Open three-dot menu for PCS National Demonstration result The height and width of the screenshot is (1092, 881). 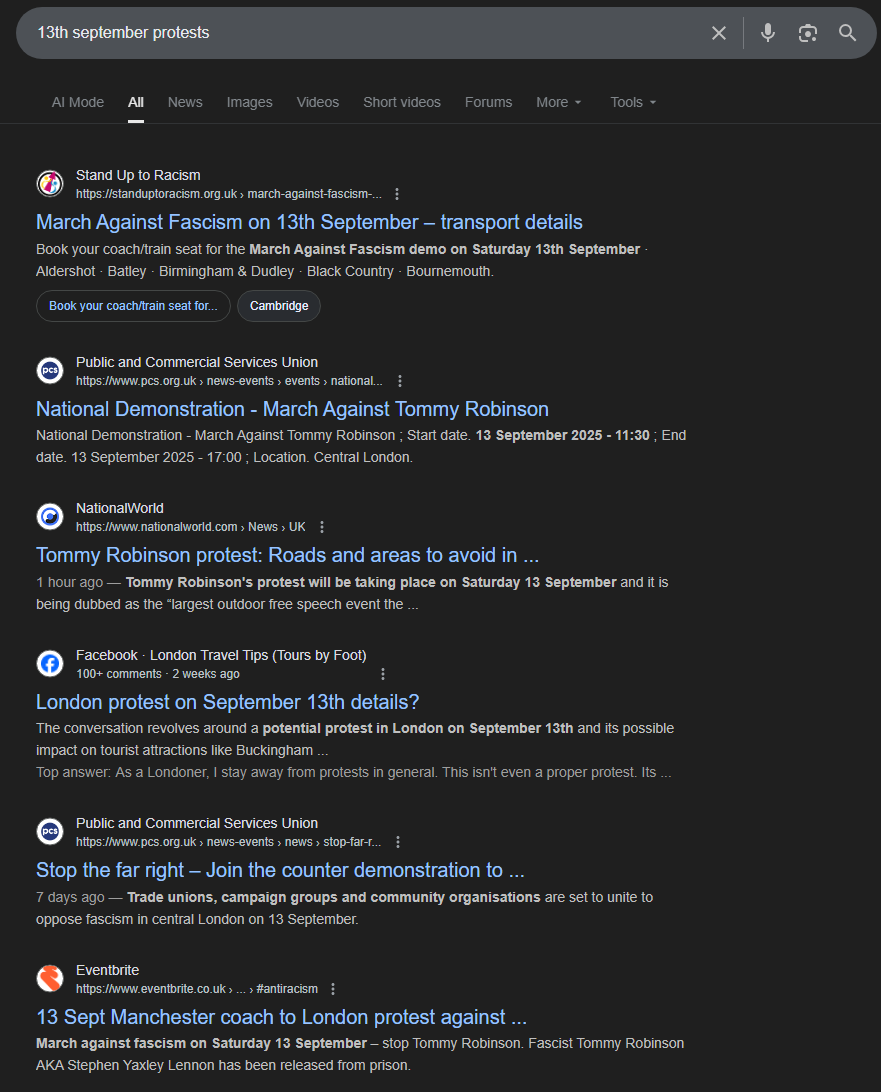(400, 381)
